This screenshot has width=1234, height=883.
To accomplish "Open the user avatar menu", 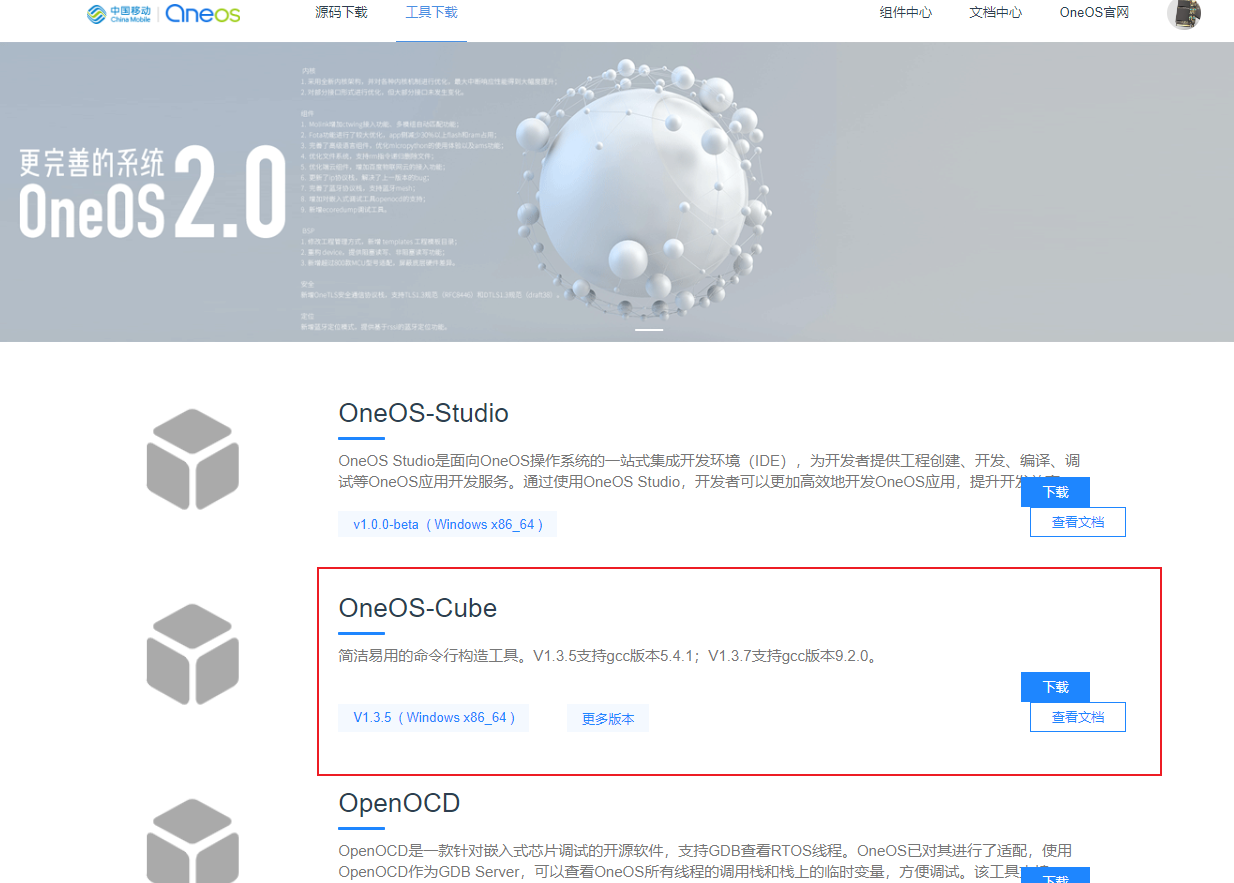I will pyautogui.click(x=1184, y=13).
